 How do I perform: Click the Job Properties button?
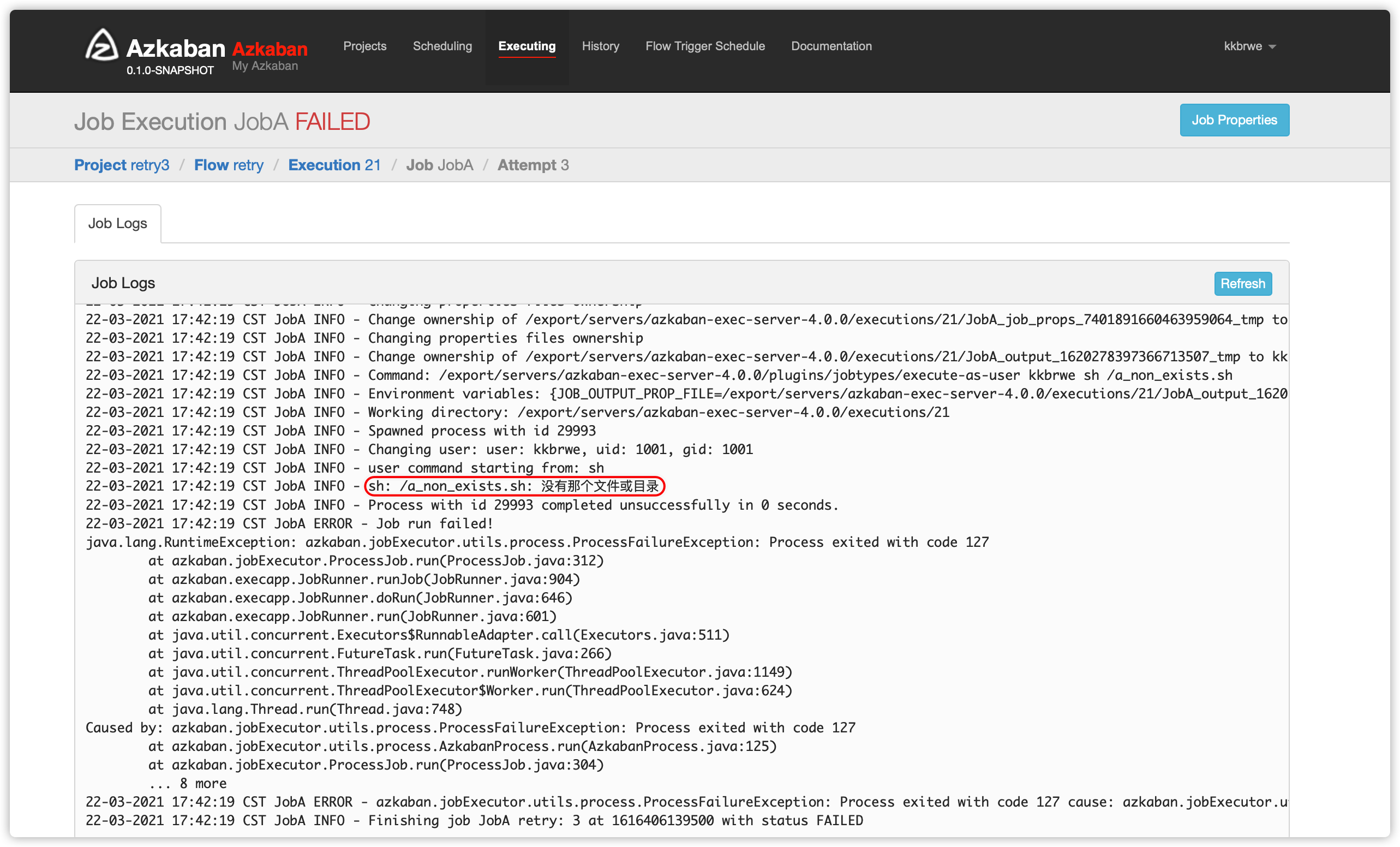coord(1234,119)
